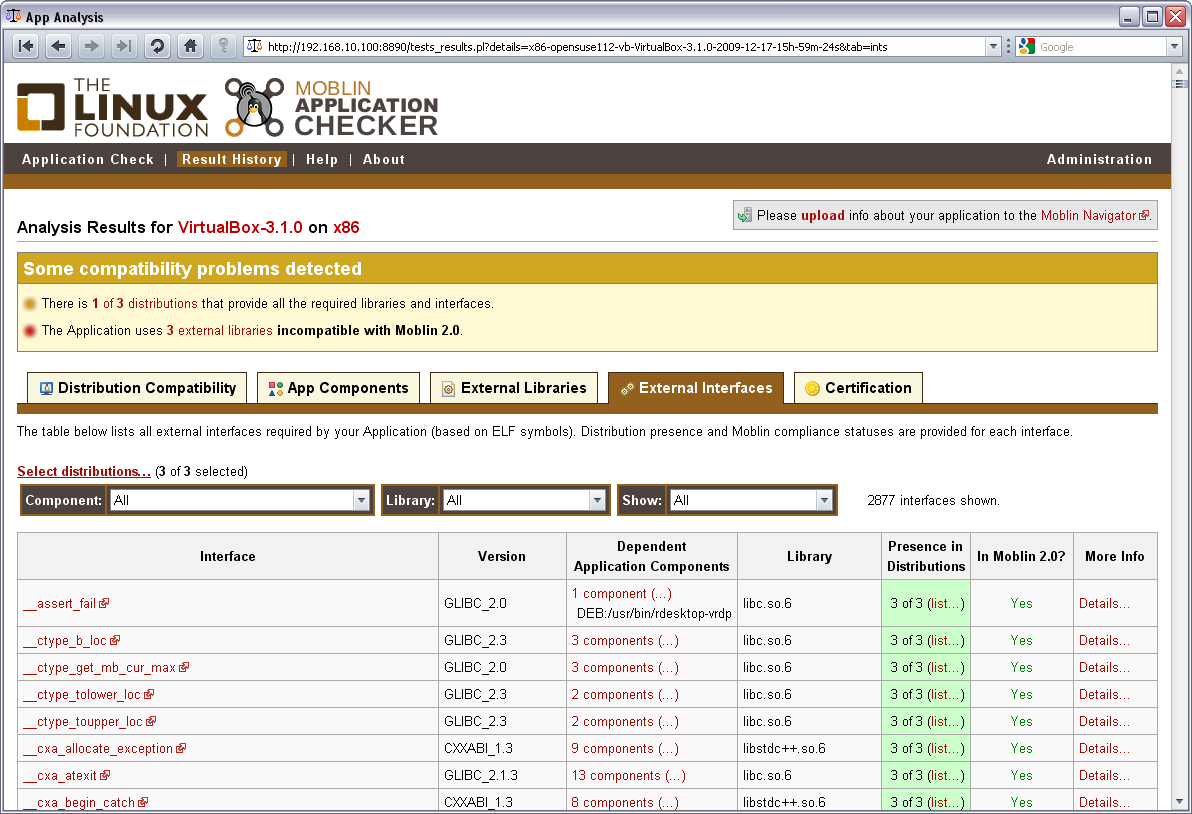
Task: Open the Help menu item
Action: (x=322, y=160)
